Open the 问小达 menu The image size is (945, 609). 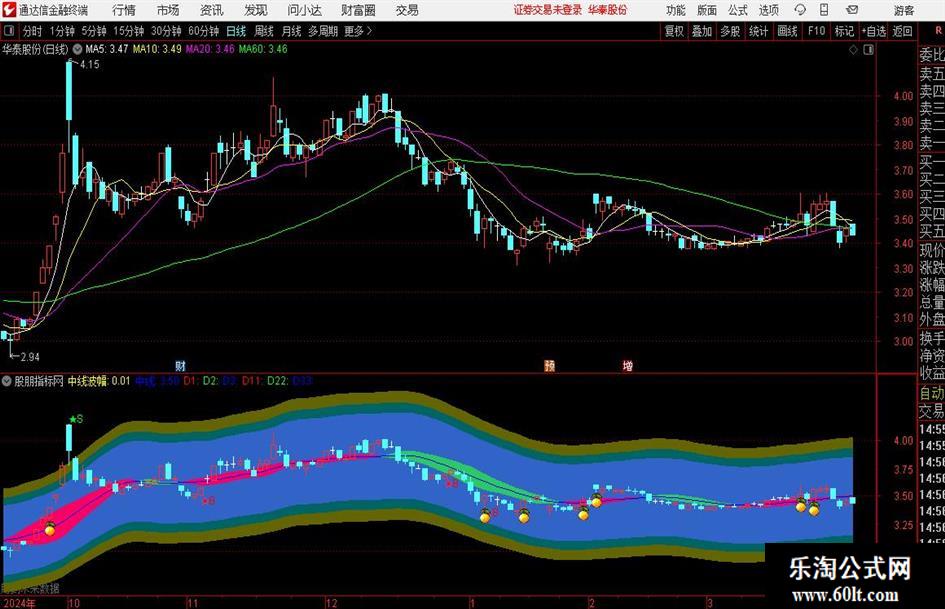click(304, 10)
